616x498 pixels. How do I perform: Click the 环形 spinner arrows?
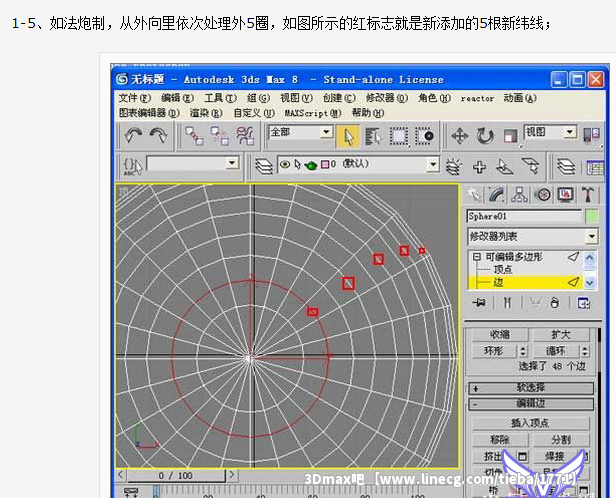[x=523, y=350]
